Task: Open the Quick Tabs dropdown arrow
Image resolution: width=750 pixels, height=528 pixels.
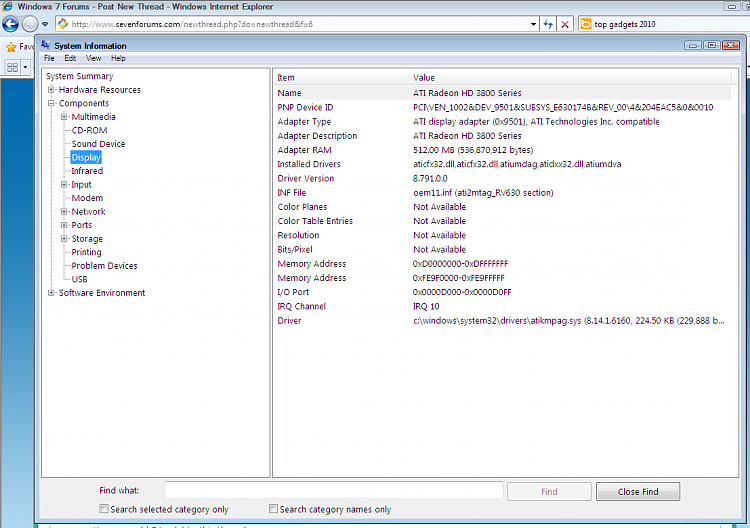Action: [25, 67]
